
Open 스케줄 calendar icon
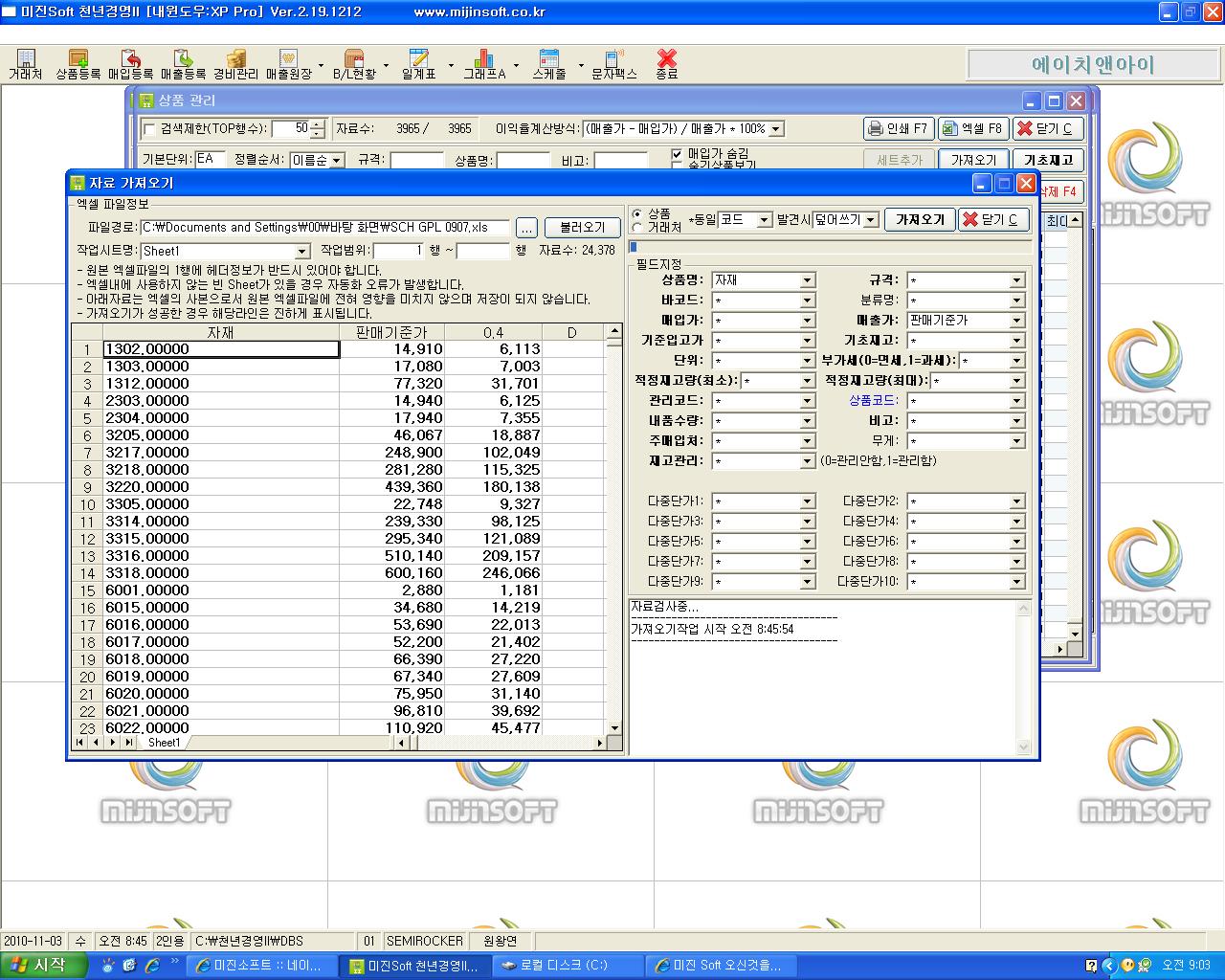548,65
